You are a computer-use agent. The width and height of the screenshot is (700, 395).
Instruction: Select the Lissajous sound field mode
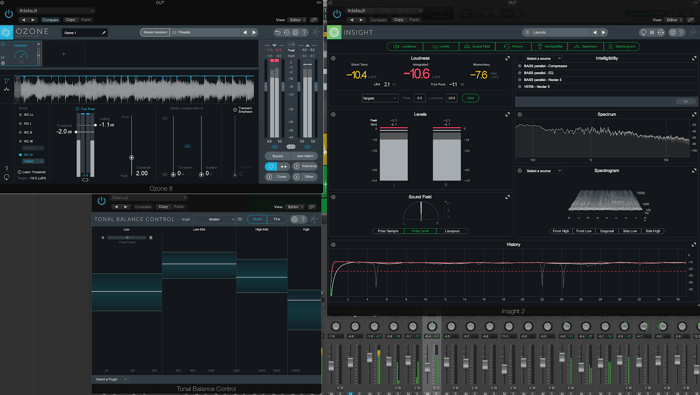[452, 231]
